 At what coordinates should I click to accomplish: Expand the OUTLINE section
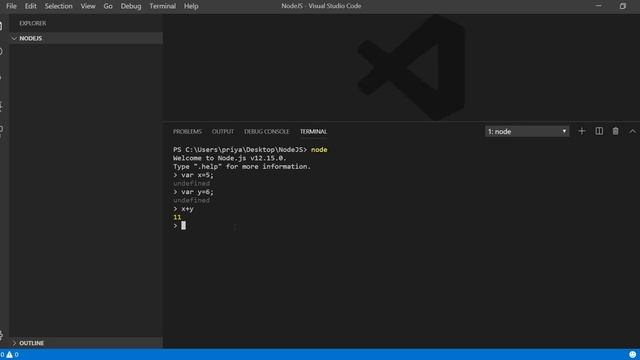(x=86, y=343)
